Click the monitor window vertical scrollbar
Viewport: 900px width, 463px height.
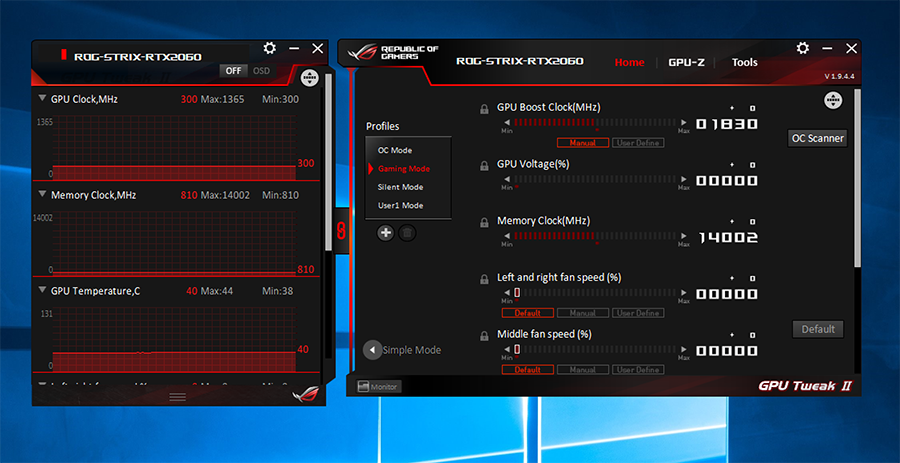click(328, 162)
